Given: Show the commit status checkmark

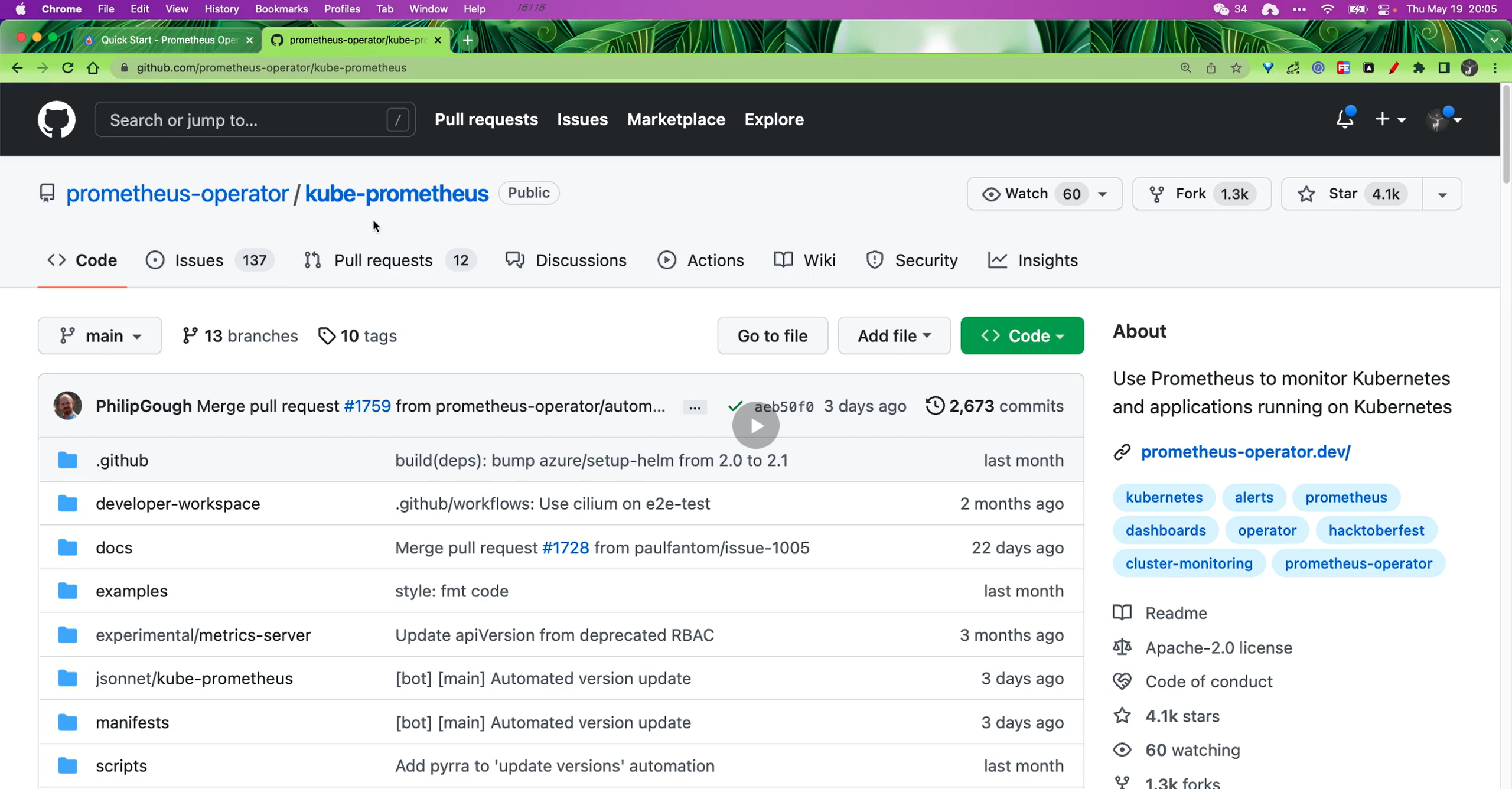Looking at the screenshot, I should tap(735, 406).
